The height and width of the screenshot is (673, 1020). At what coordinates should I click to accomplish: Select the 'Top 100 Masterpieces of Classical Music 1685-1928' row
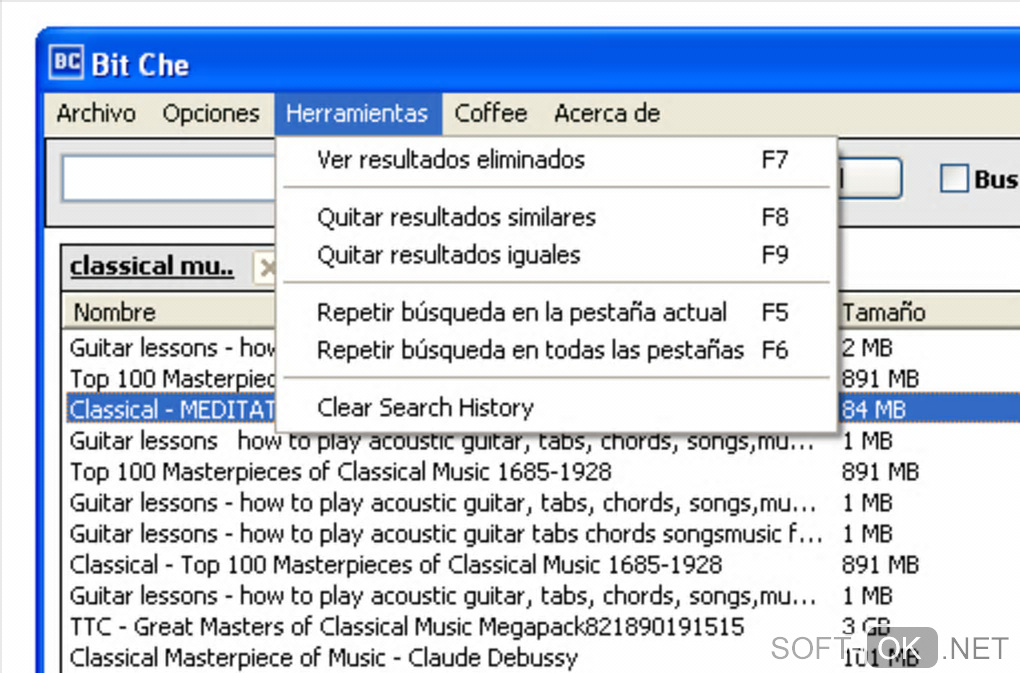click(340, 471)
